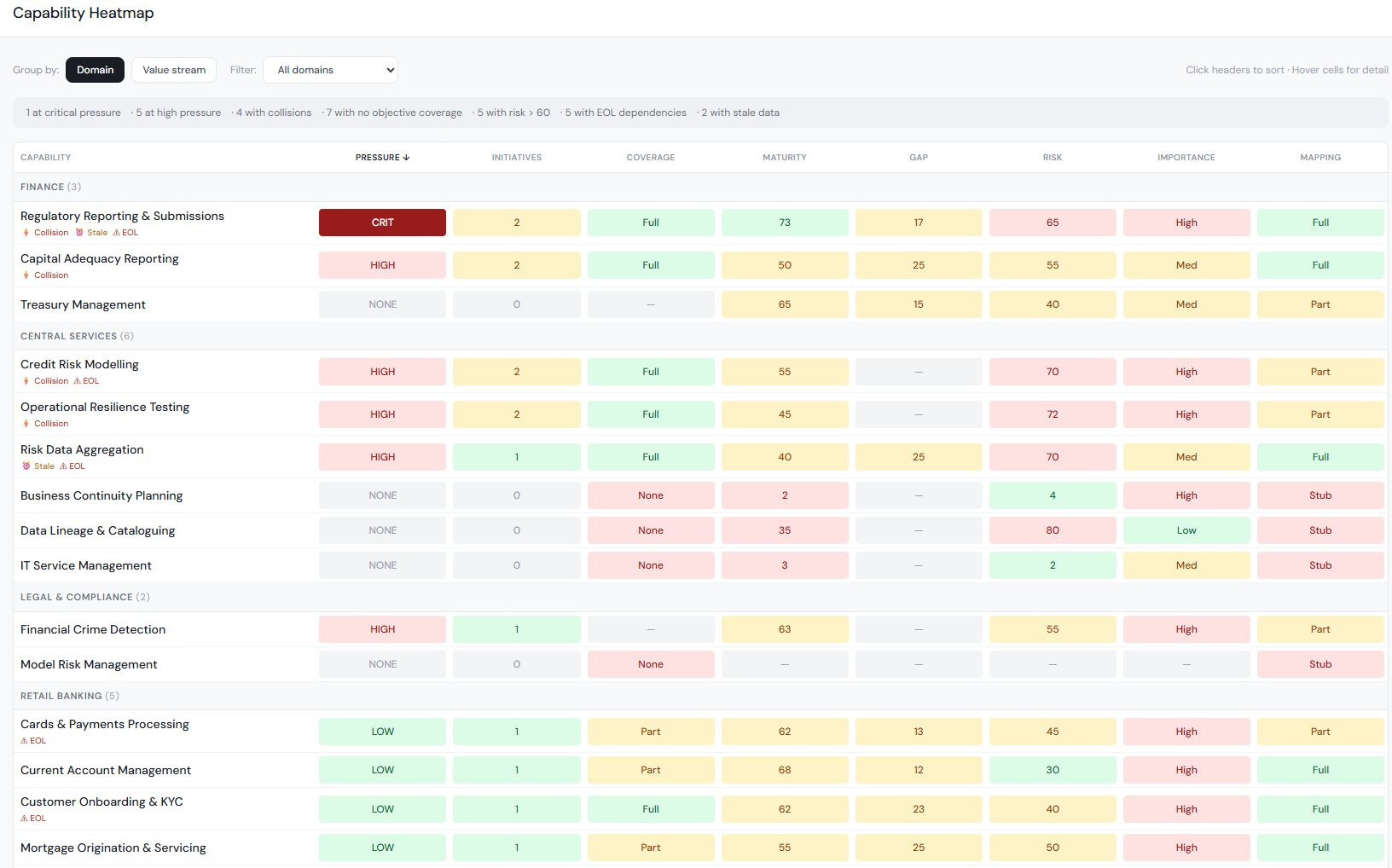The image size is (1392, 868).
Task: Click the Stale alarm-clock icon on Regulatory Reporting row
Action: click(x=79, y=232)
